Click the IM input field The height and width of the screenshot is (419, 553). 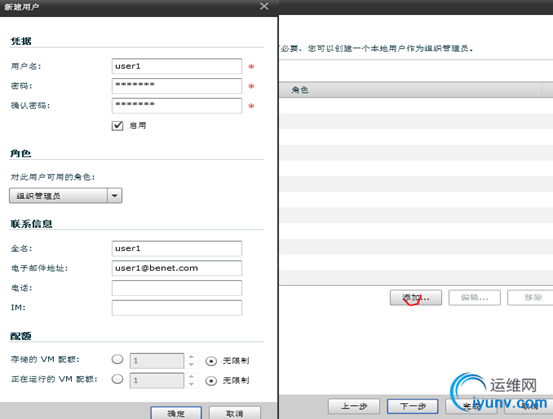click(177, 308)
